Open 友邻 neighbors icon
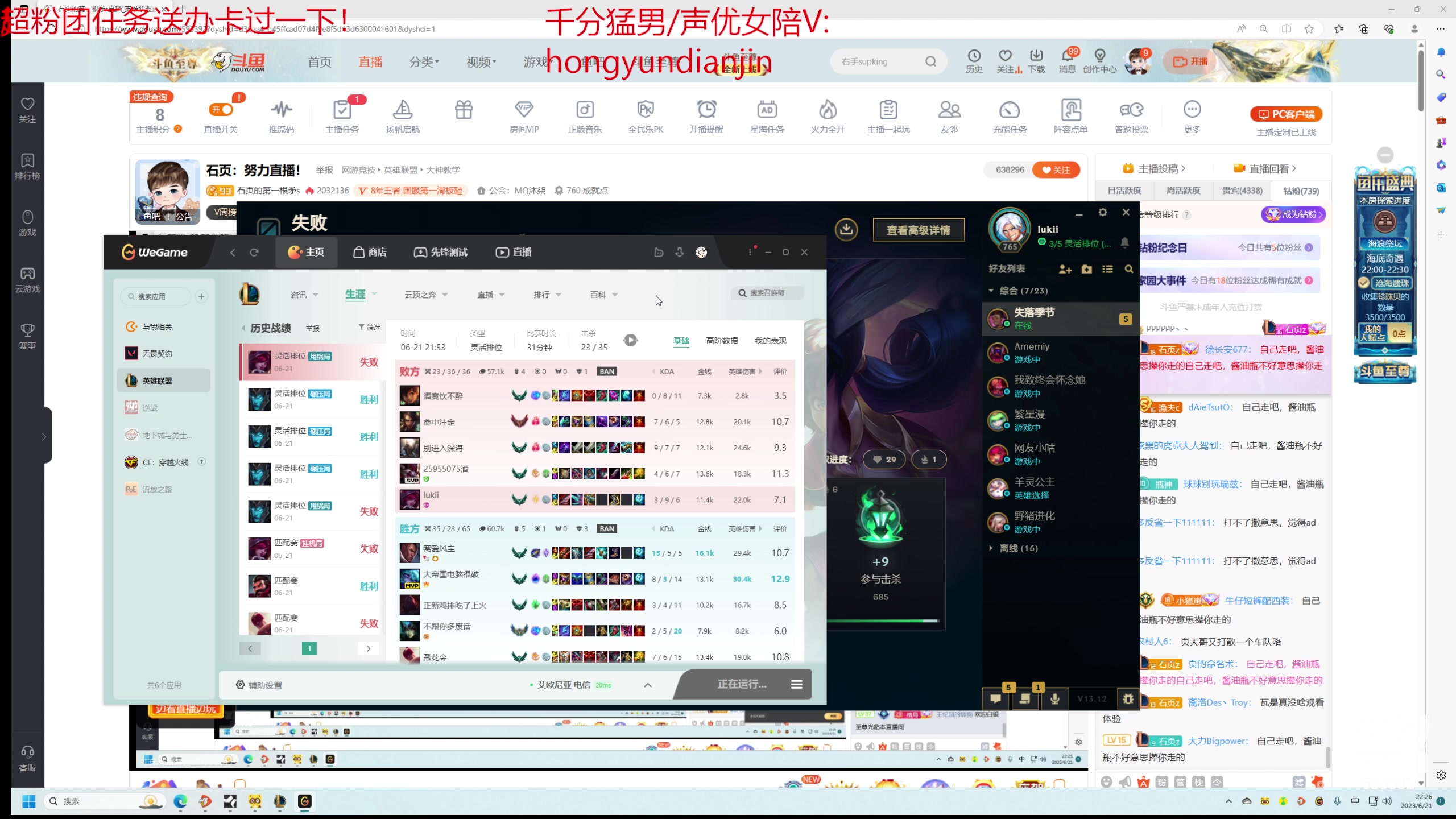Screen dimensions: 1456x819 click(x=949, y=117)
